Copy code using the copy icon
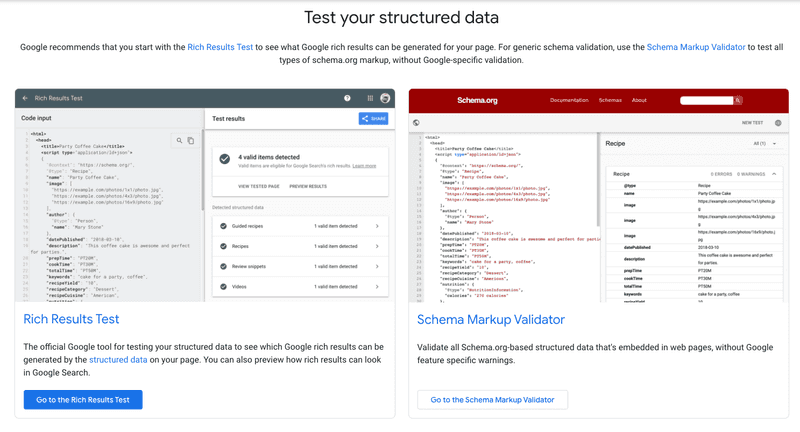Image resolution: width=800 pixels, height=432 pixels. (191, 140)
